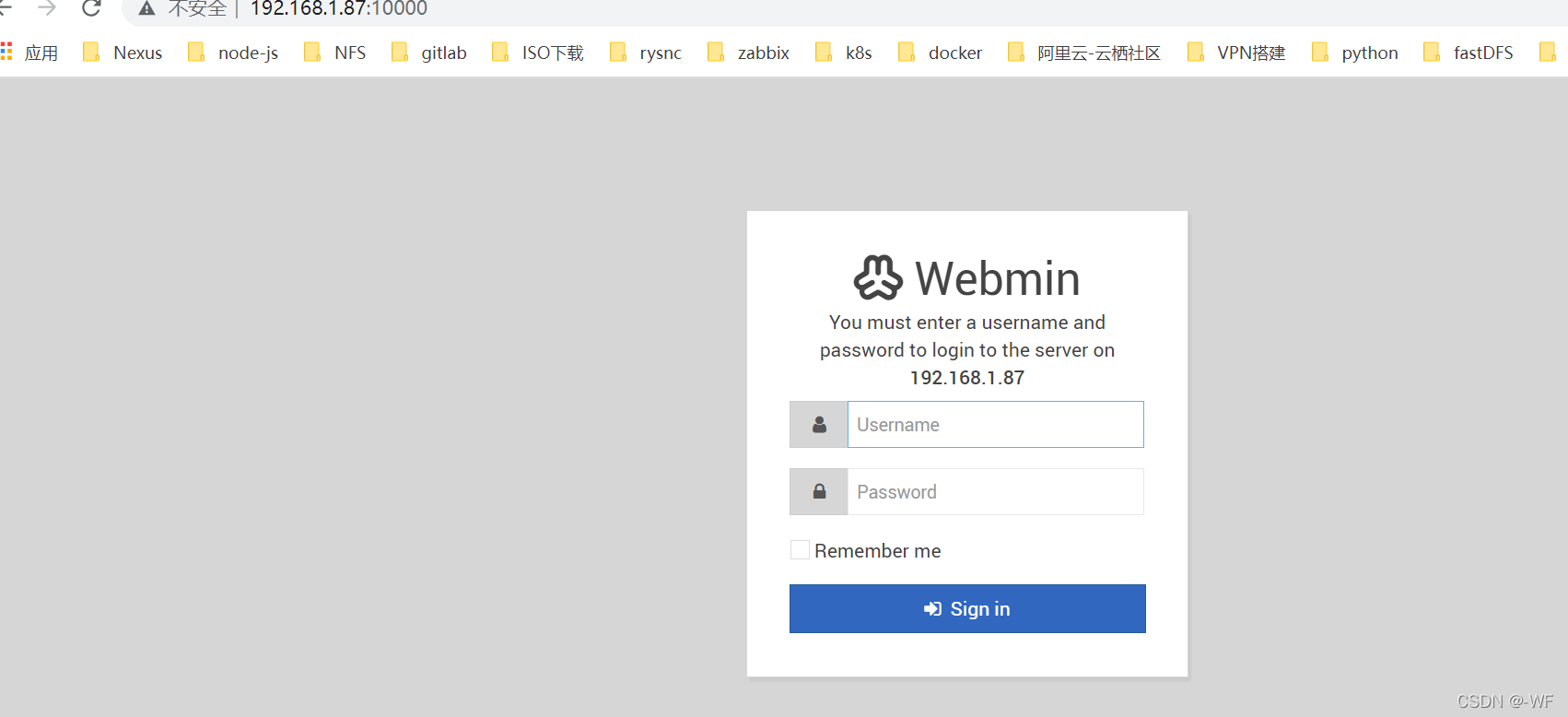
Task: Open the apps grid shortcut (应用)
Action: [29, 53]
